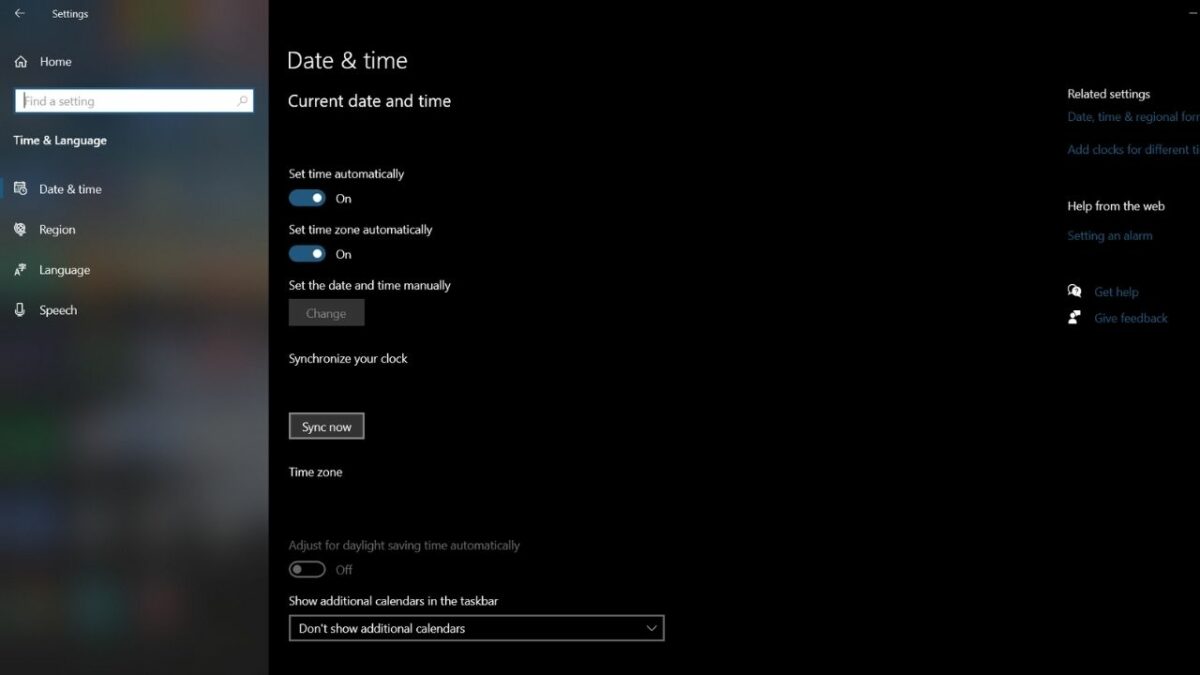Click the Date & time clock icon
Screen dimensions: 1200x675
[x=21, y=189]
